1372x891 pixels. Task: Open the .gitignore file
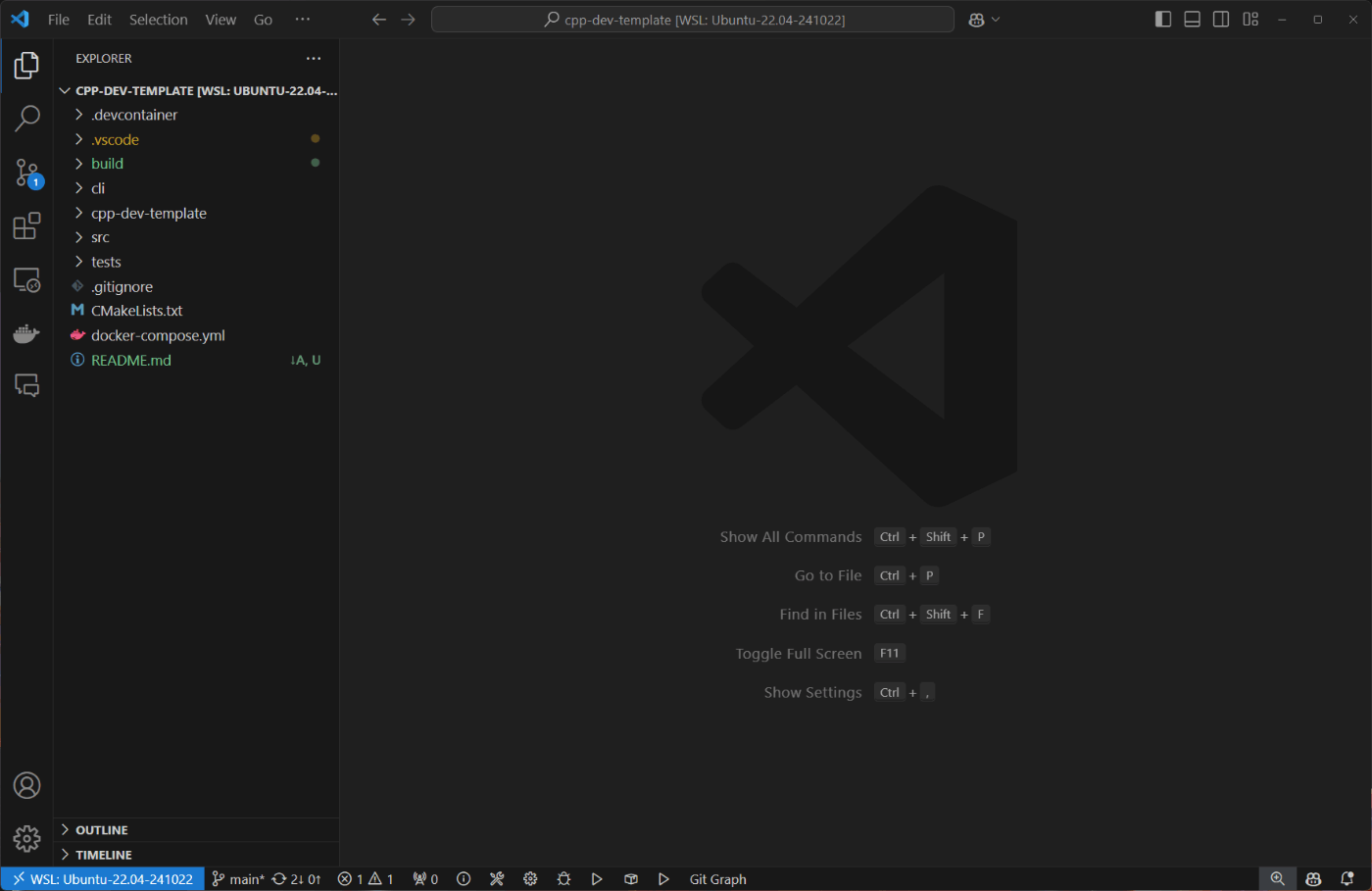196,286
